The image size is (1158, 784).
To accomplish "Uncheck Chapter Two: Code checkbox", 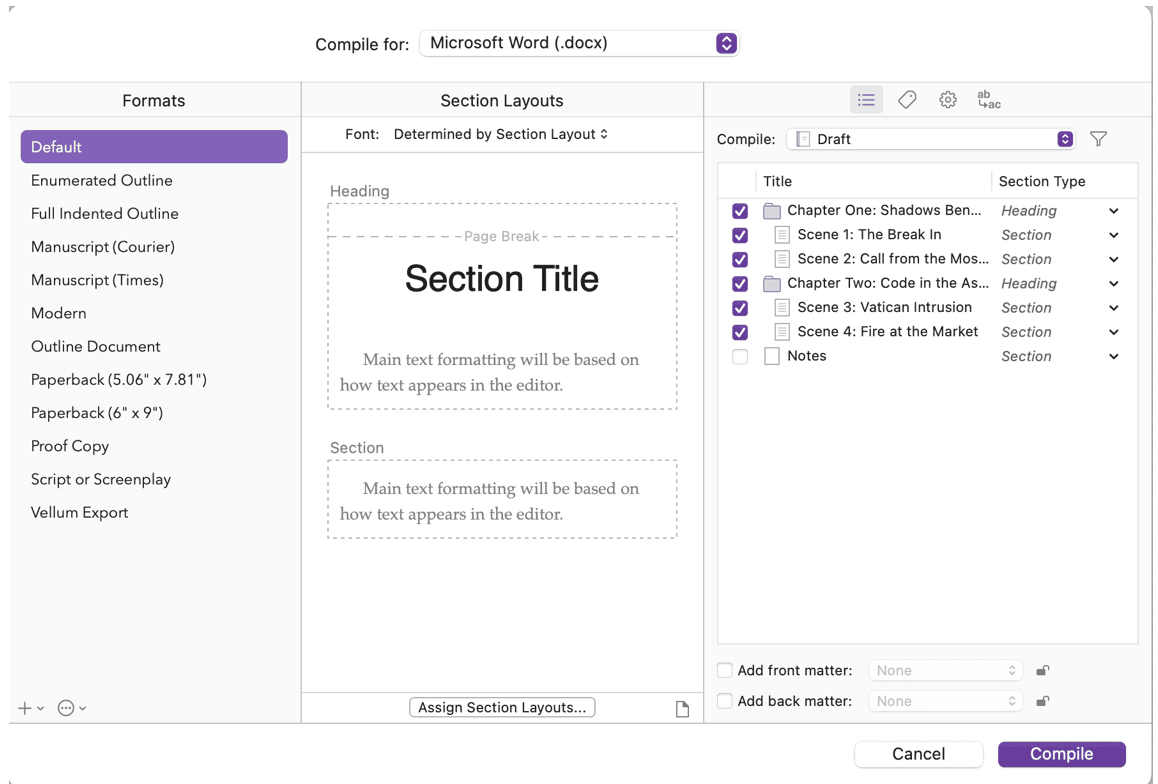I will click(x=740, y=283).
